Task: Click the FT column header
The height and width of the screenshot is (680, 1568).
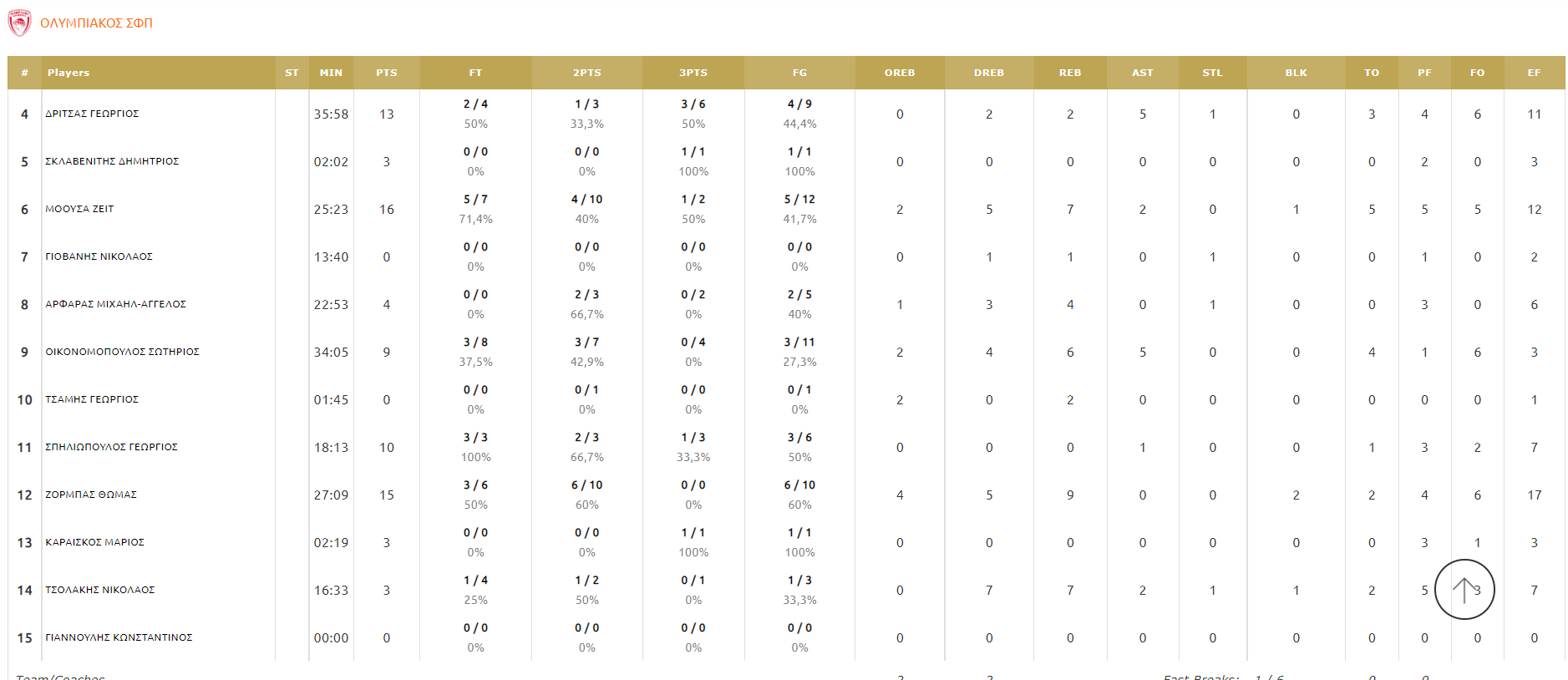Action: coord(475,73)
